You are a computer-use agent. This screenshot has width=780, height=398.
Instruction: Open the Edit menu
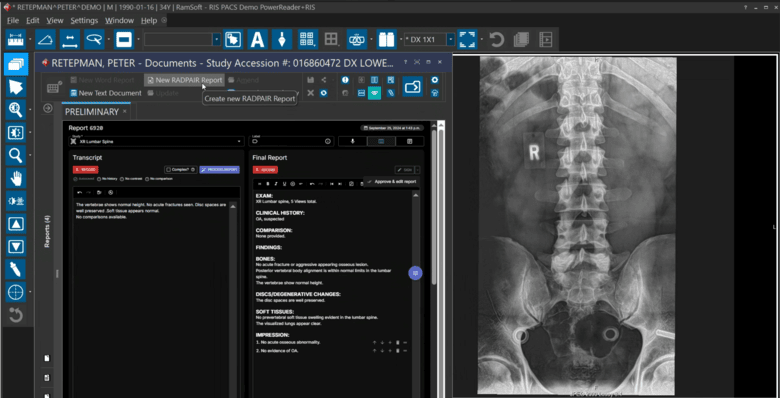[33, 20]
